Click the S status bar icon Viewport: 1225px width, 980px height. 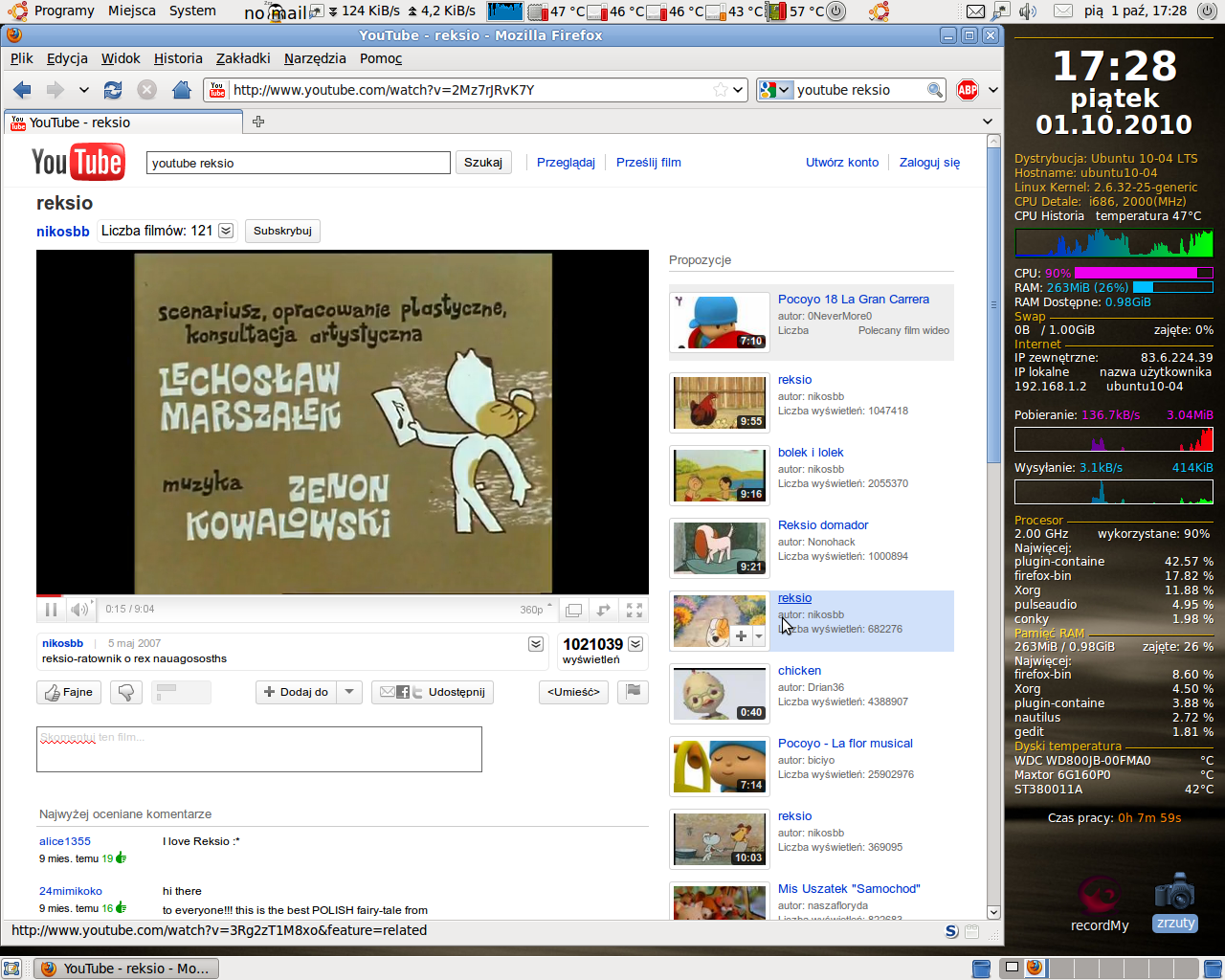pyautogui.click(x=951, y=931)
